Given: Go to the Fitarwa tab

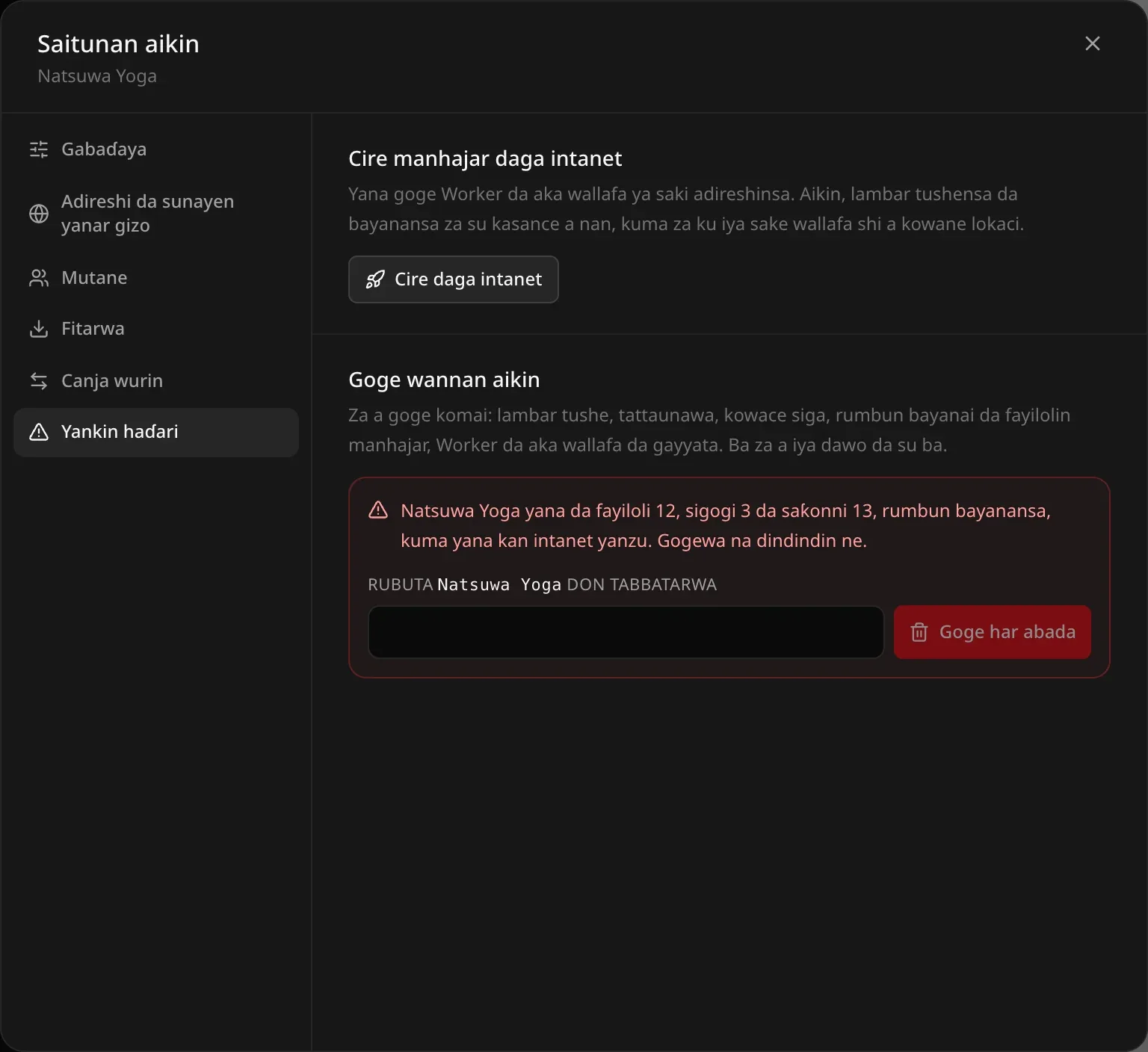Looking at the screenshot, I should click(155, 329).
